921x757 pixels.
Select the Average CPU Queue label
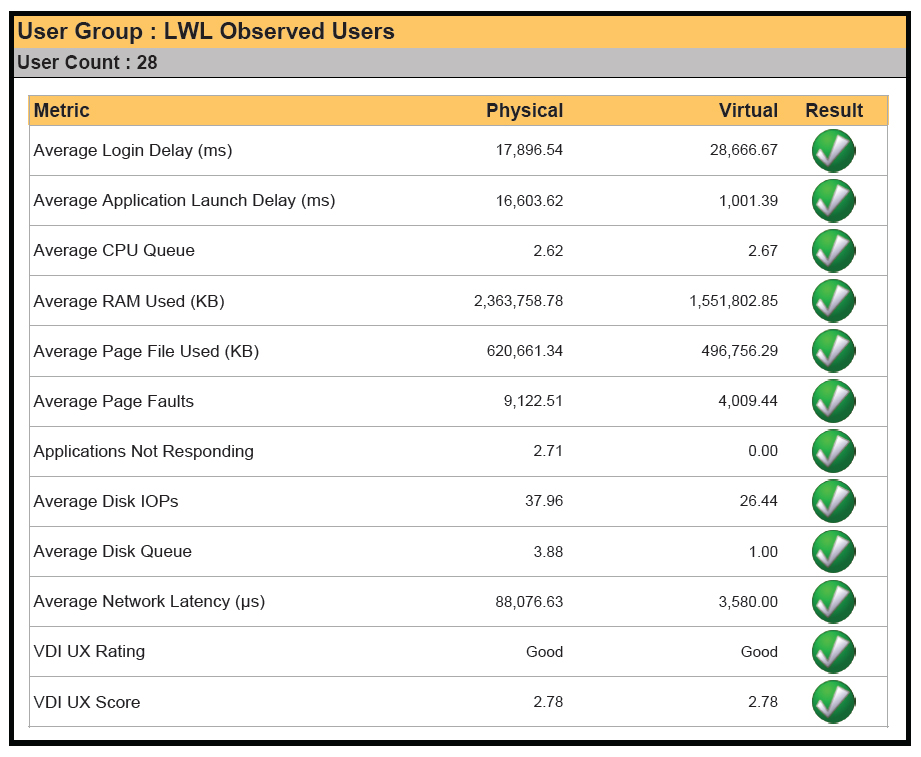pos(114,250)
